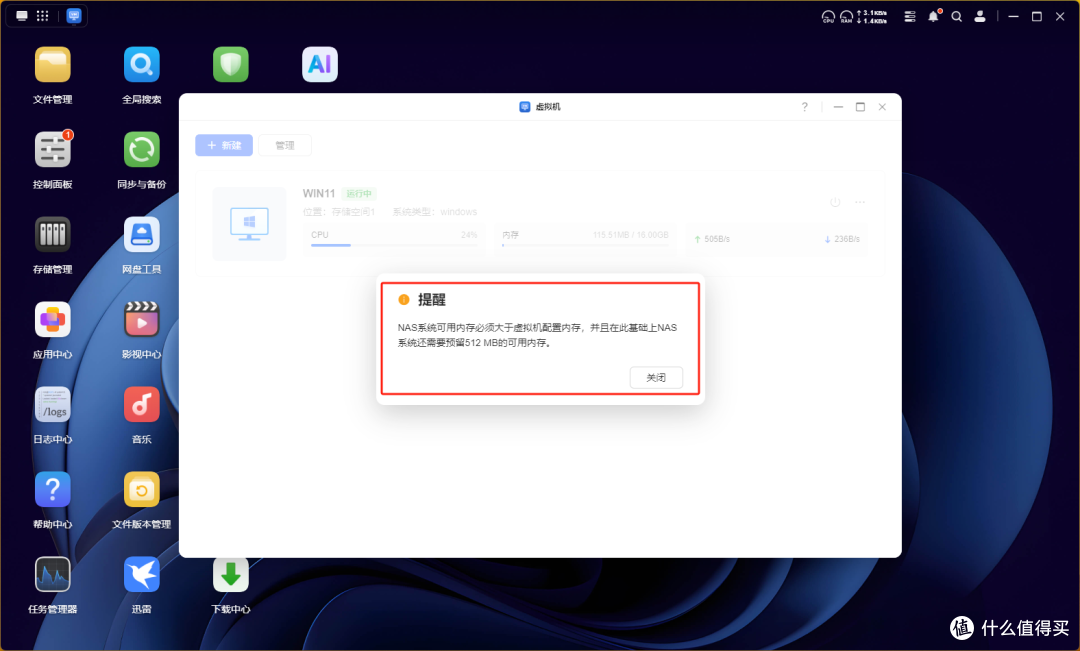
Task: Click the 关闭 button in reminder dialog
Action: coord(656,378)
